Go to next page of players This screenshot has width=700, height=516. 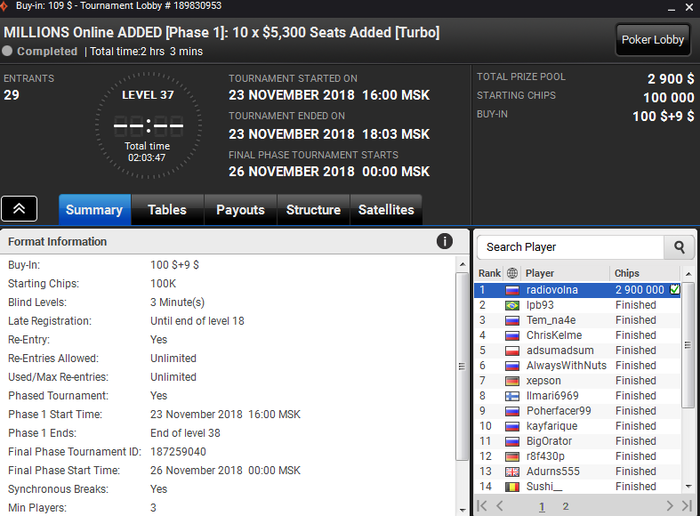click(670, 506)
